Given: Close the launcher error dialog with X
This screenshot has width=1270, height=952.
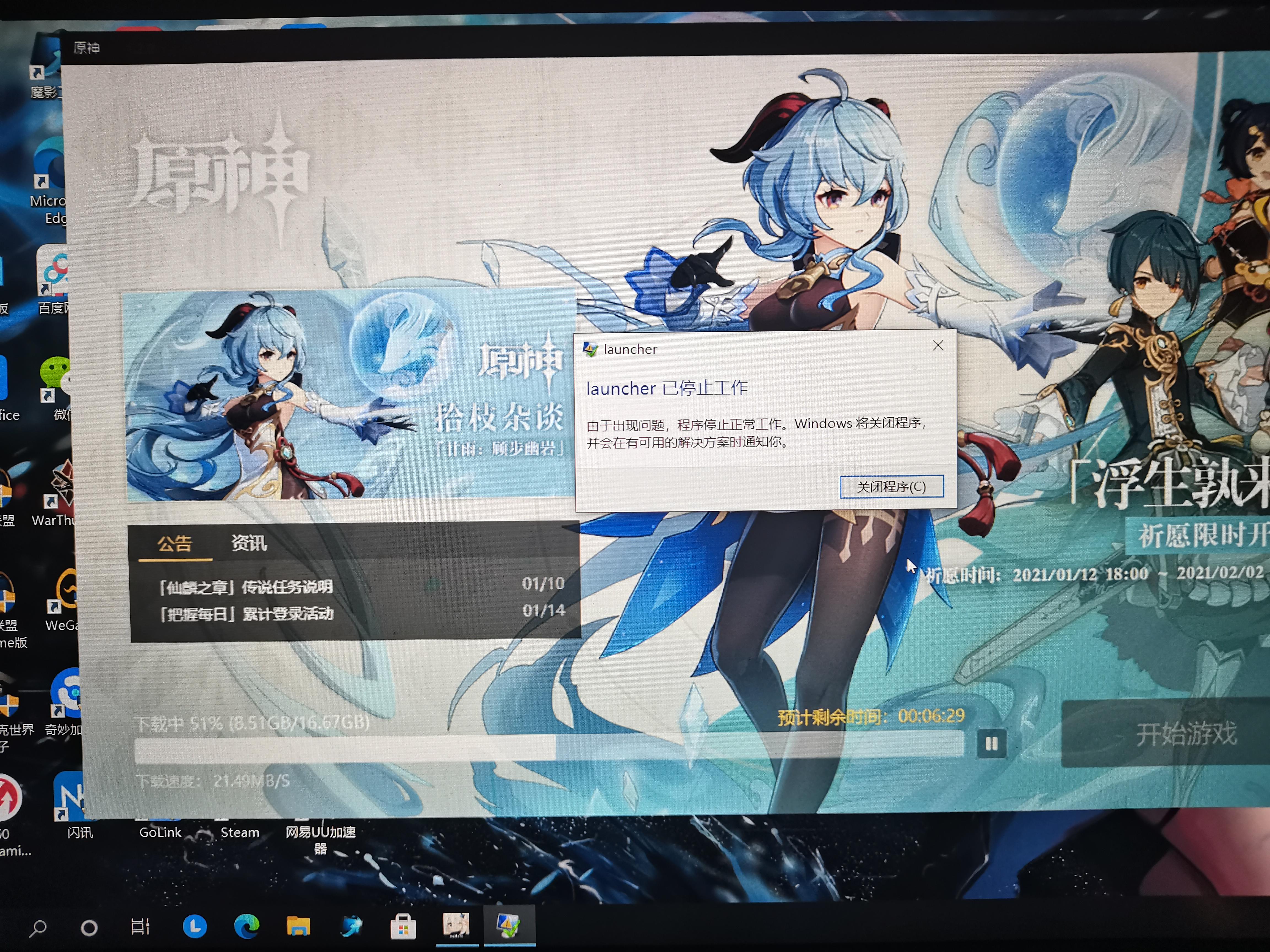Looking at the screenshot, I should (938, 345).
